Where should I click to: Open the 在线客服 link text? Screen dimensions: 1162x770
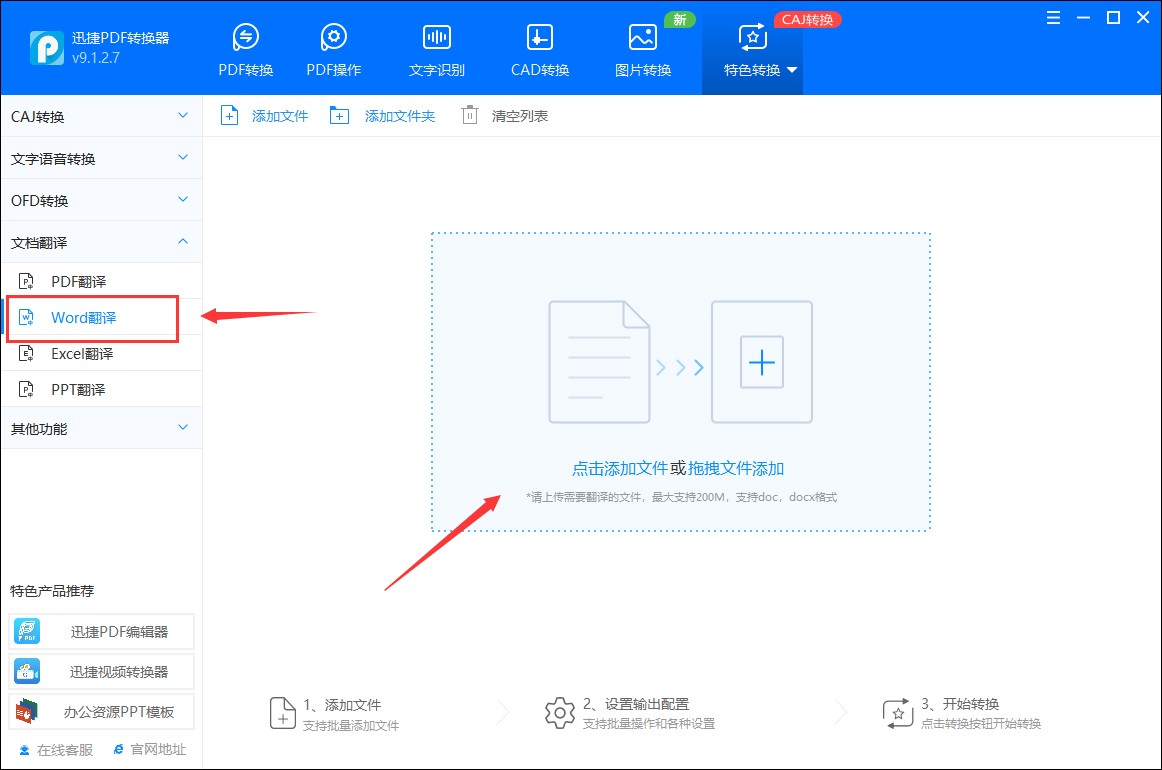click(x=65, y=750)
